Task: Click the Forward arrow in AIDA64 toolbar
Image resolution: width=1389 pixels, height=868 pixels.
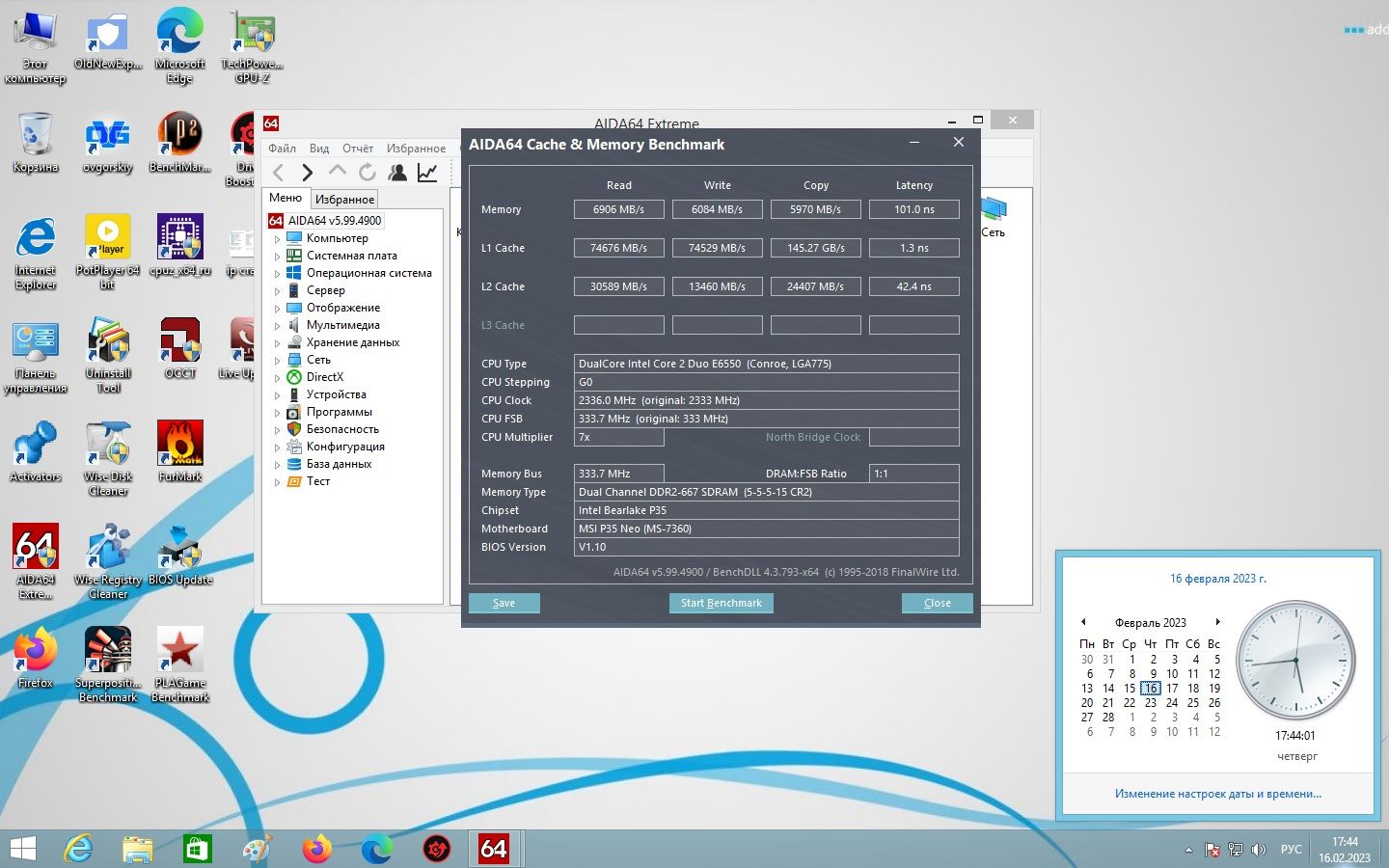Action: pos(307,173)
